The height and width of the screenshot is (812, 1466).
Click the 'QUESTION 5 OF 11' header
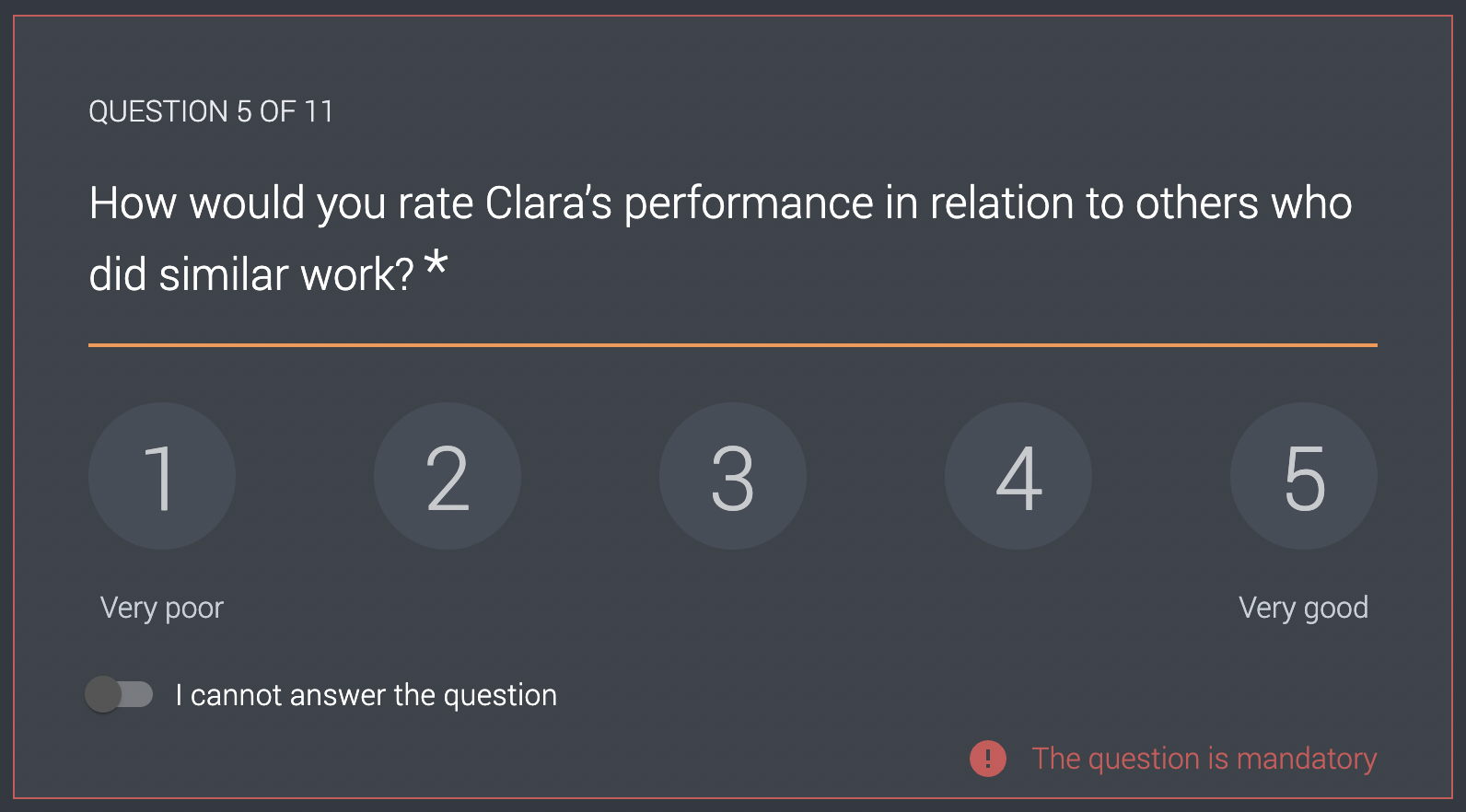coord(211,111)
